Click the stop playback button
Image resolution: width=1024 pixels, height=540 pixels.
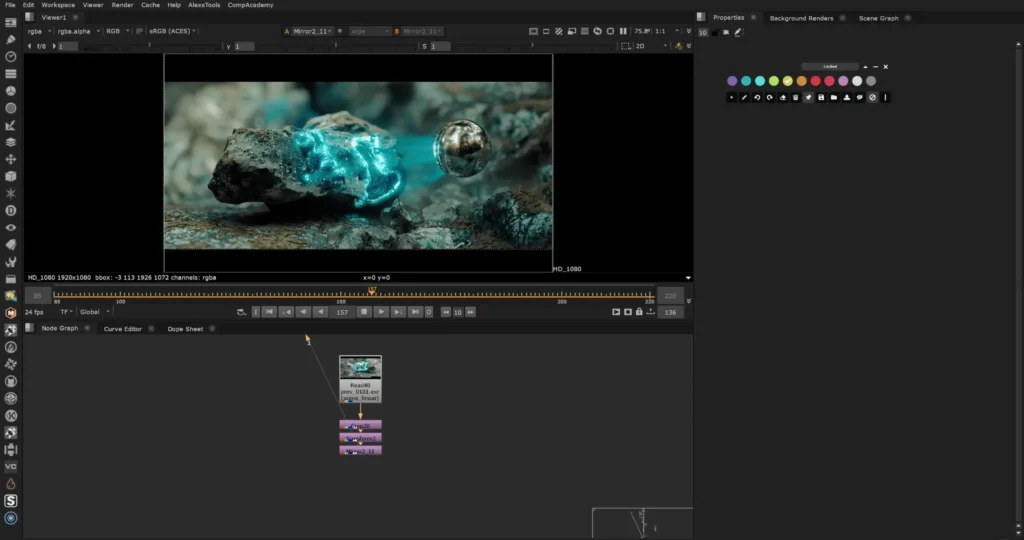tap(364, 312)
